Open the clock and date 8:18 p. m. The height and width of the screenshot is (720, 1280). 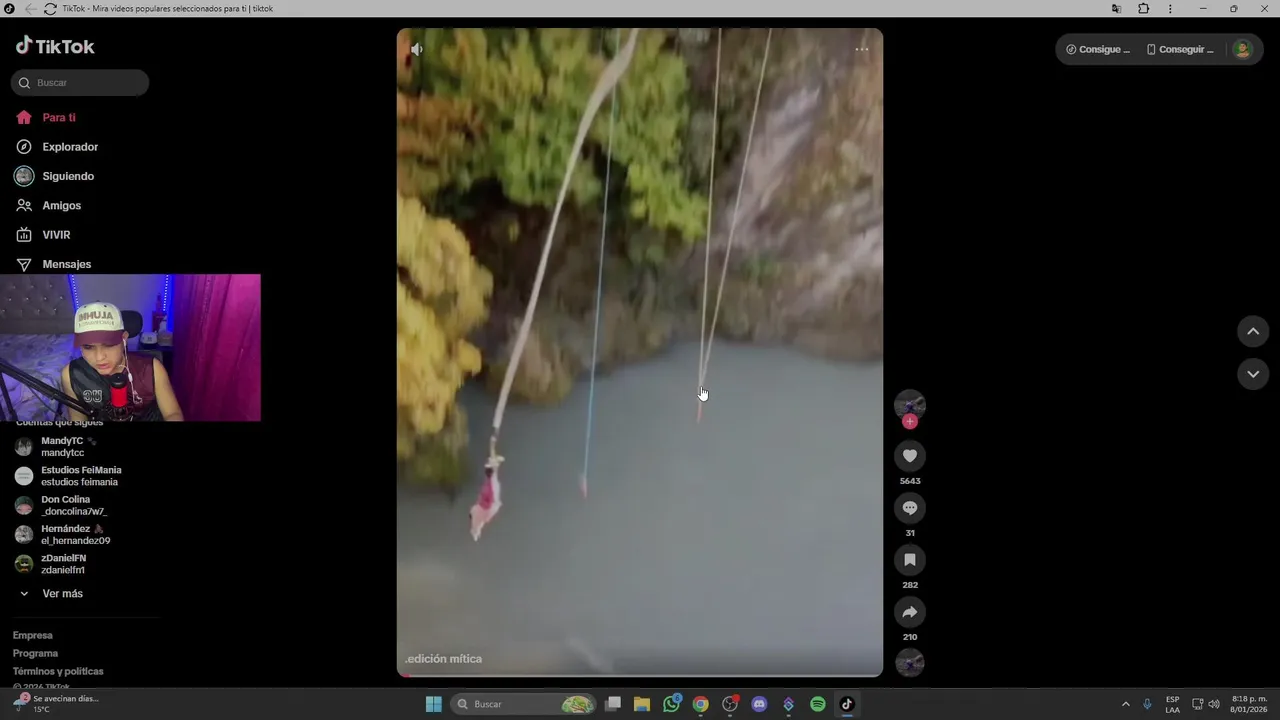click(1249, 704)
